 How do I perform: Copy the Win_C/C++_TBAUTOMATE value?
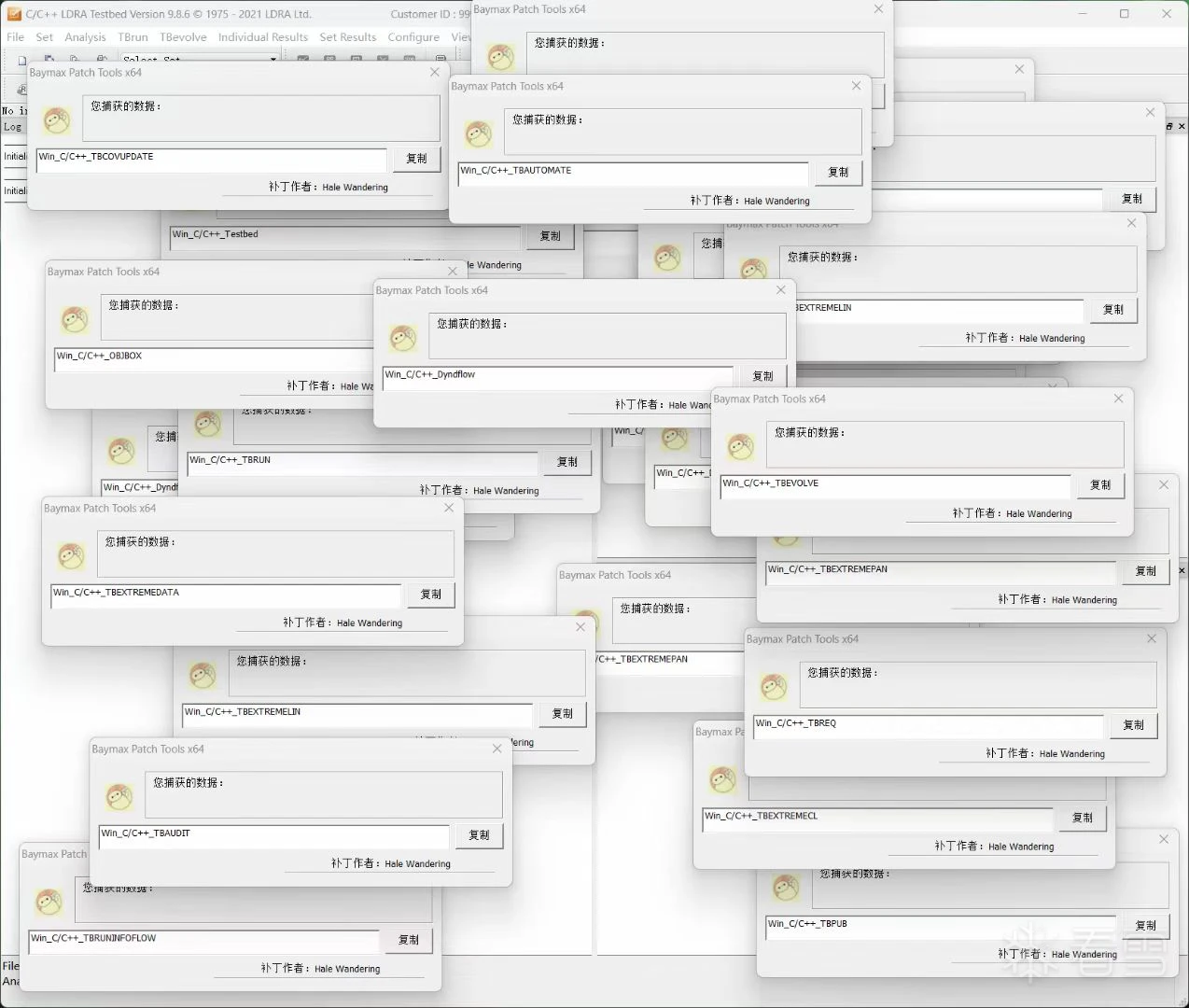coord(838,173)
